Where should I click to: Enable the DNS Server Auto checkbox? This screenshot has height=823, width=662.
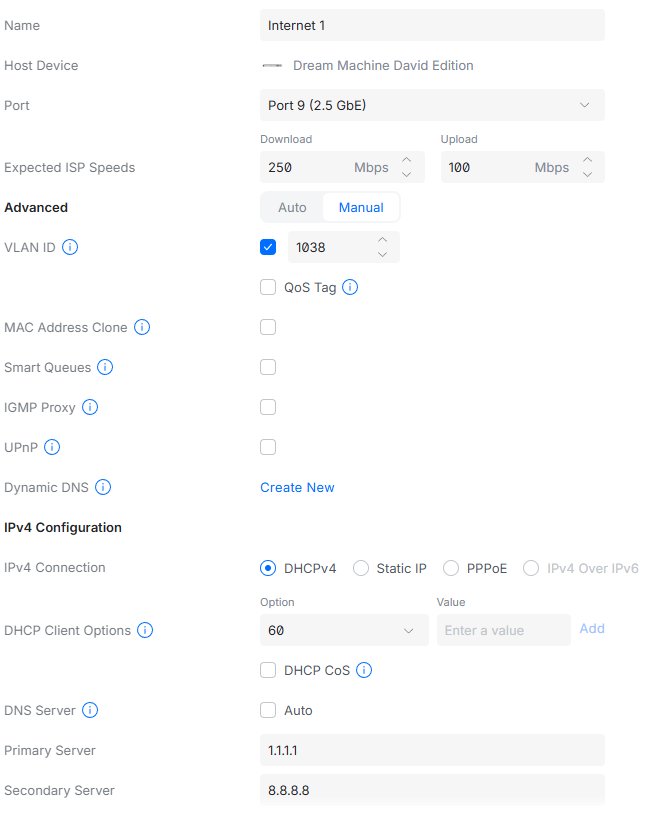click(x=268, y=710)
